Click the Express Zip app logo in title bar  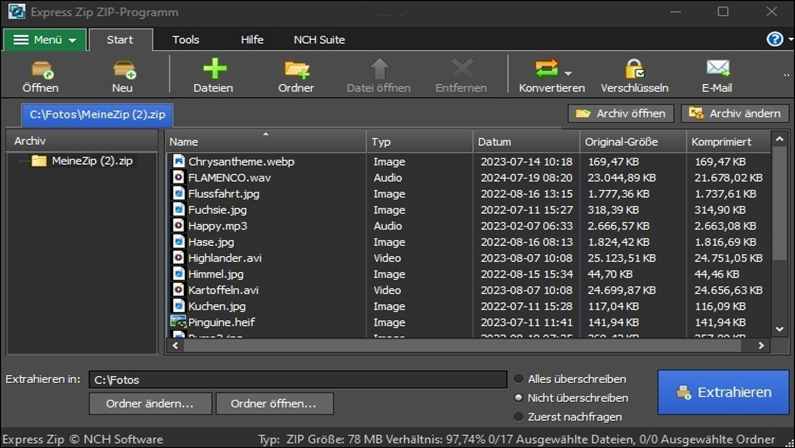point(16,11)
